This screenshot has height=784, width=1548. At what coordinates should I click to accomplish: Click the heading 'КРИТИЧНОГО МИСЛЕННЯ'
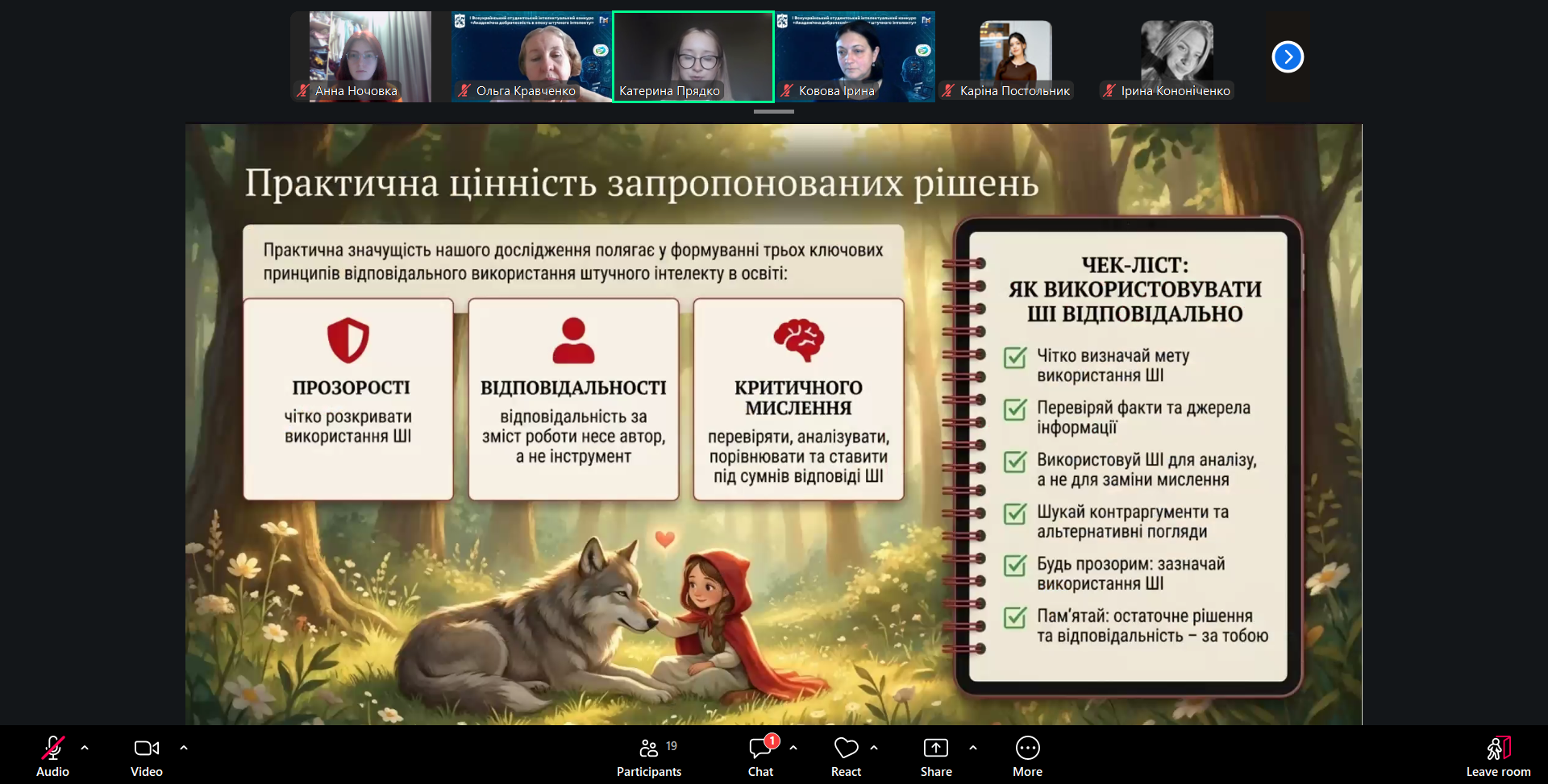coord(799,398)
